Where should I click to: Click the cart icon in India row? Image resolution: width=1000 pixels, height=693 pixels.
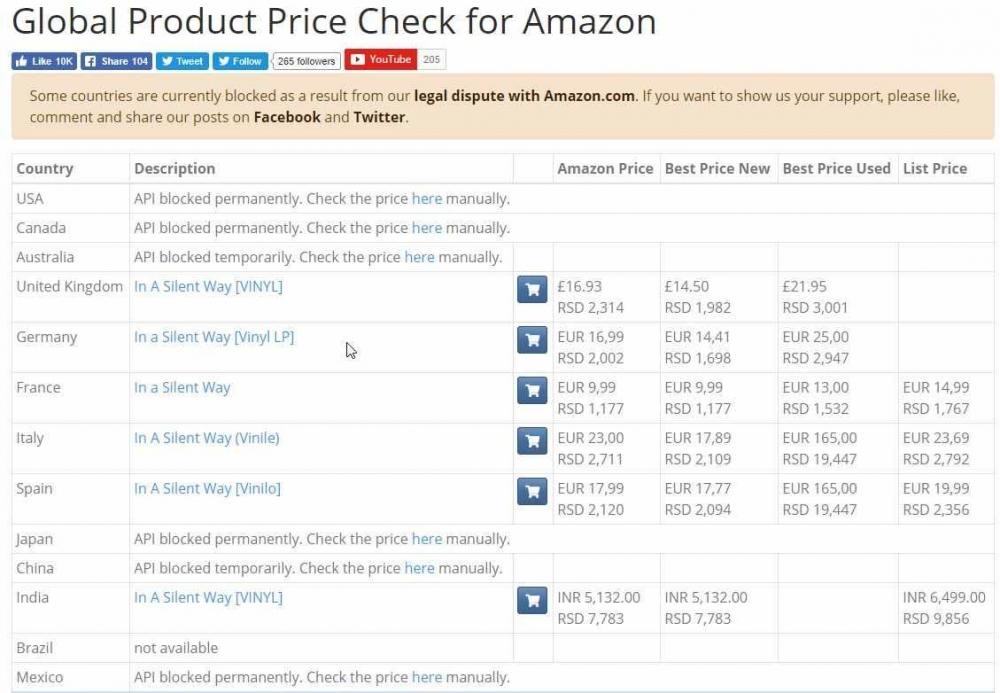pyautogui.click(x=532, y=600)
